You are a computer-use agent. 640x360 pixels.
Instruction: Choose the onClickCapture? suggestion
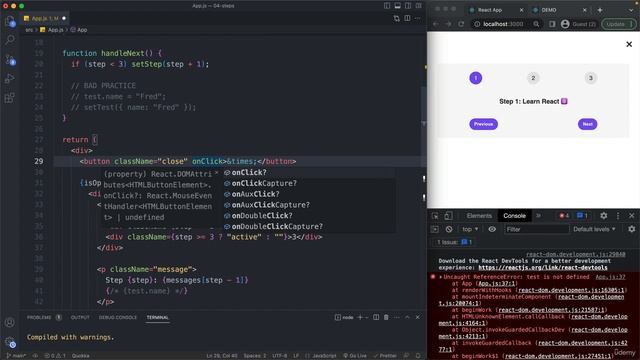pos(309,183)
